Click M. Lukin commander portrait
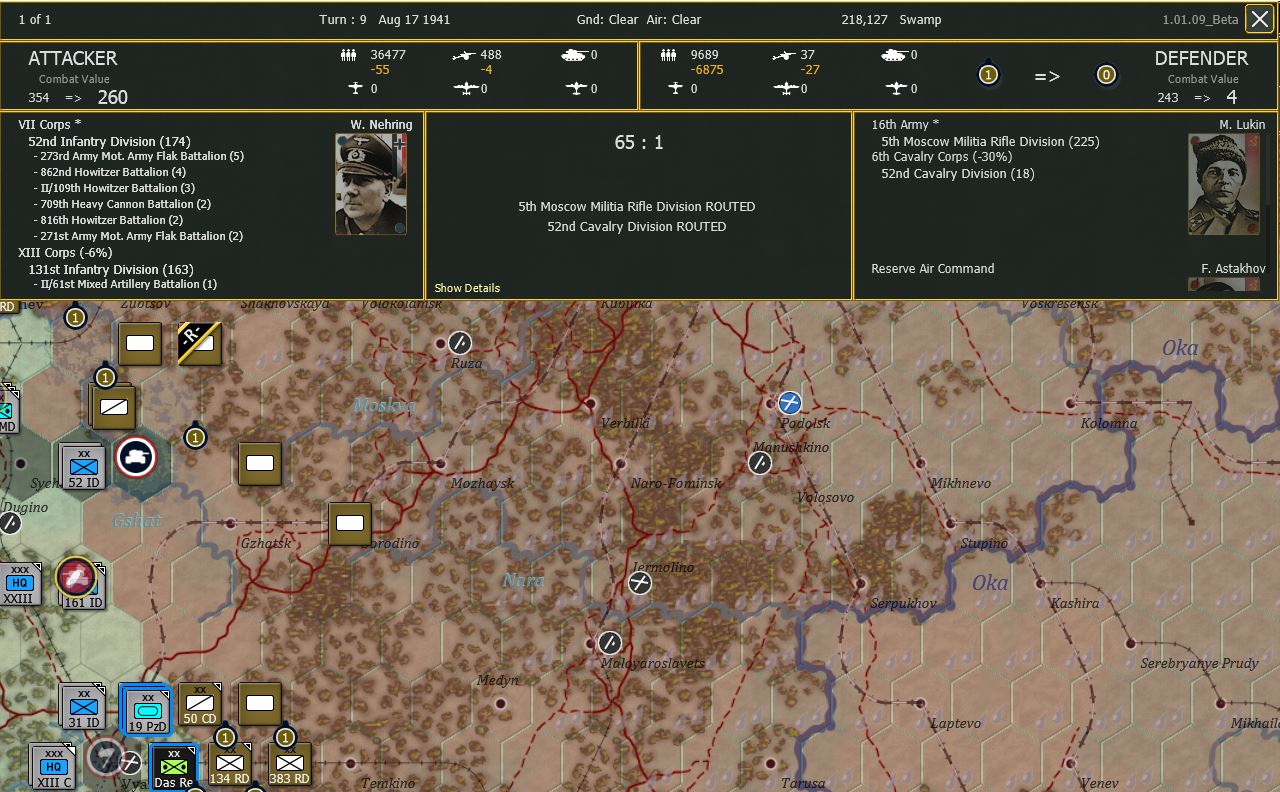The image size is (1280, 792). (1224, 184)
